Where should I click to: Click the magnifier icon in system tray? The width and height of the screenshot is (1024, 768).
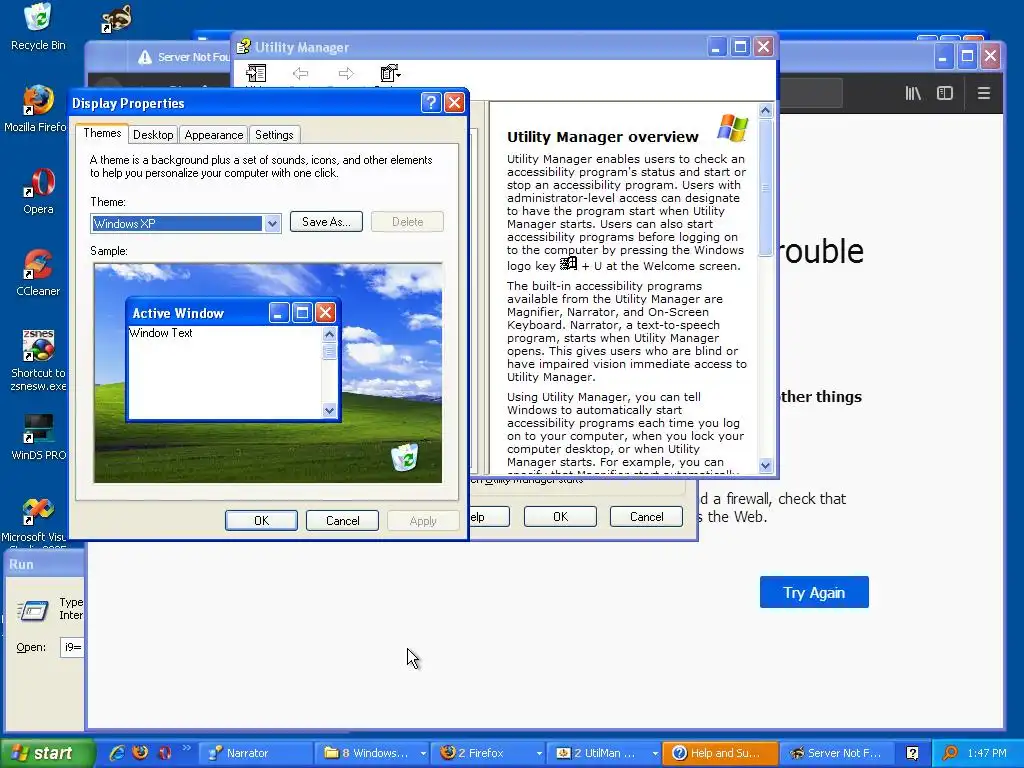(x=951, y=753)
